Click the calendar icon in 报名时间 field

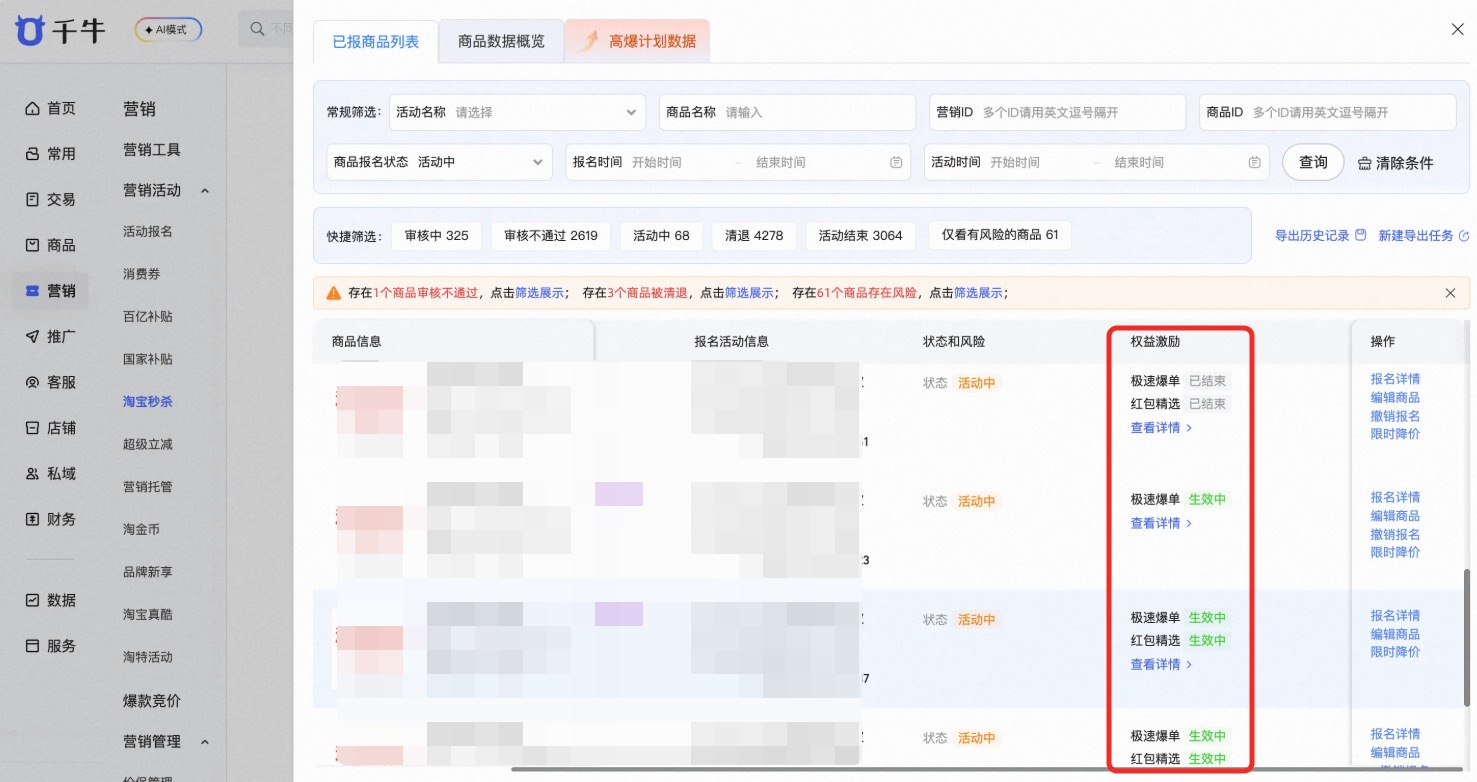point(896,162)
